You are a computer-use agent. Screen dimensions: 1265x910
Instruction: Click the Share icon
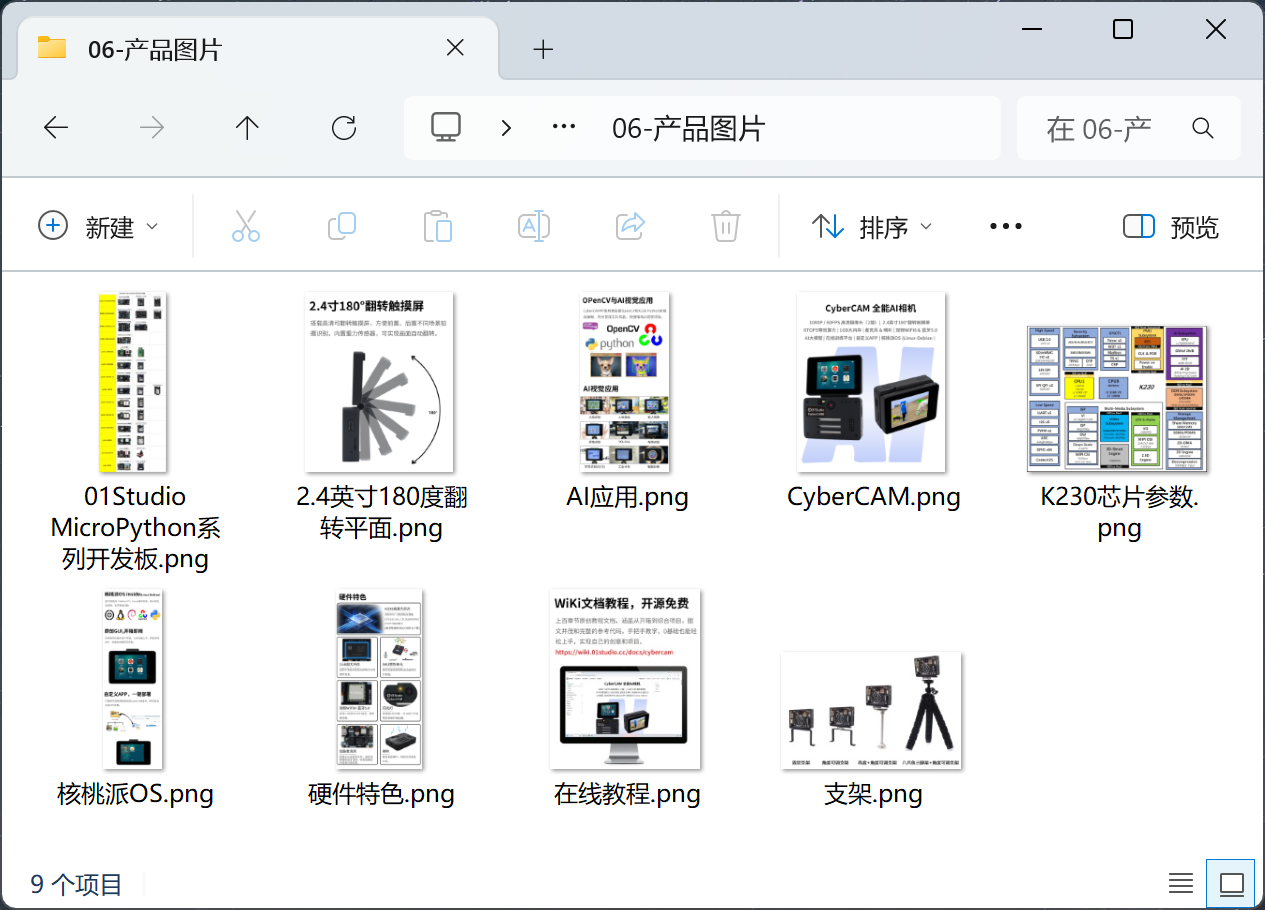click(630, 226)
